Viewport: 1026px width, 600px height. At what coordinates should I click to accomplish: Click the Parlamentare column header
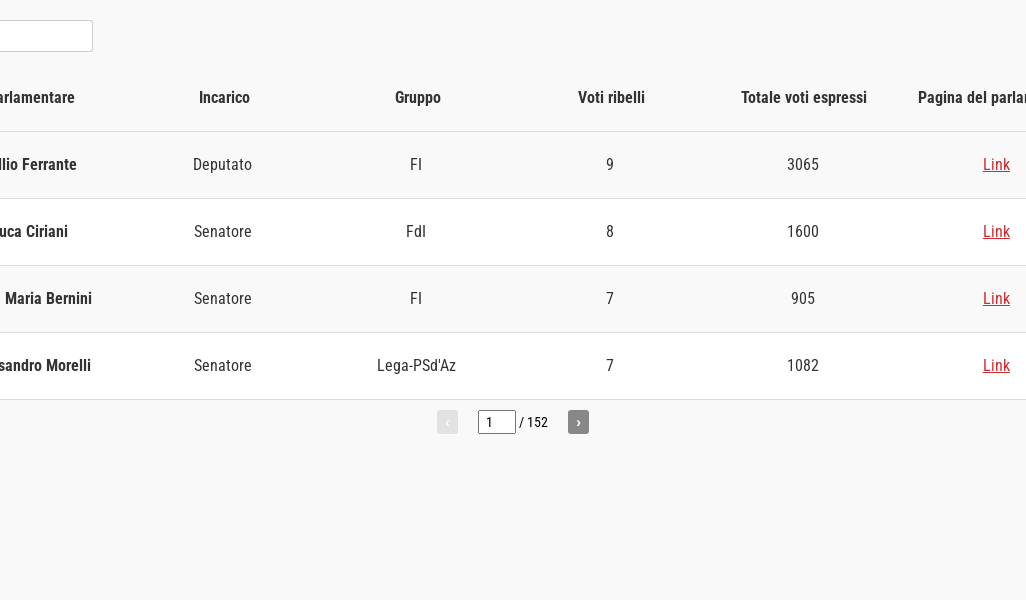tap(37, 98)
